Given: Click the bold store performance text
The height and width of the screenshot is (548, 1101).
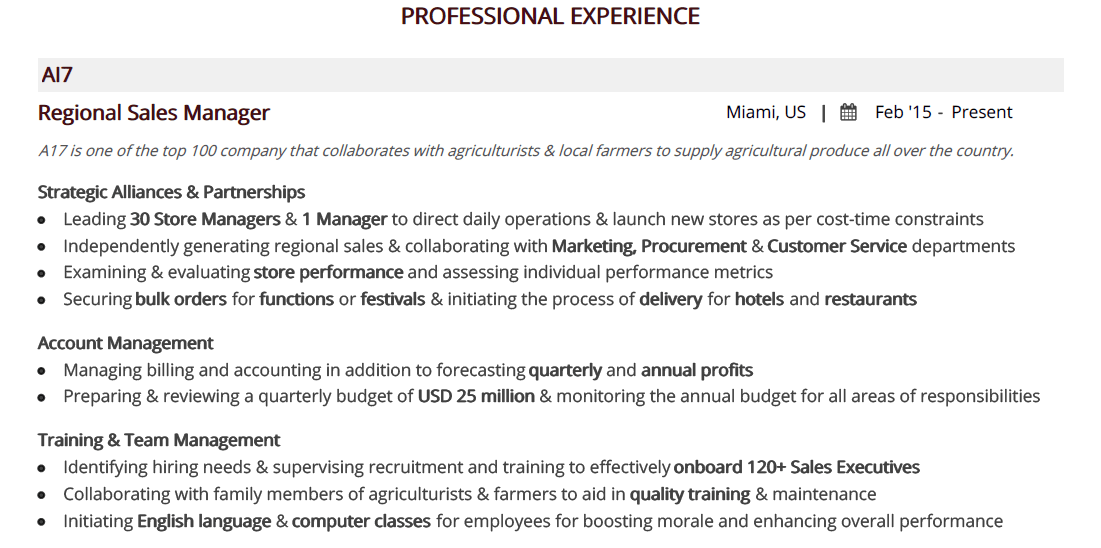Looking at the screenshot, I should (328, 272).
